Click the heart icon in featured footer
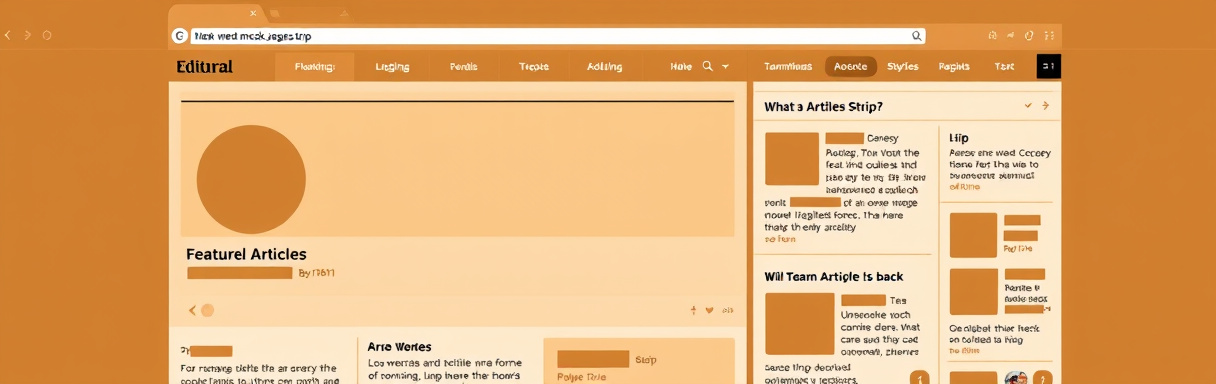The height and width of the screenshot is (384, 1216). [x=709, y=311]
